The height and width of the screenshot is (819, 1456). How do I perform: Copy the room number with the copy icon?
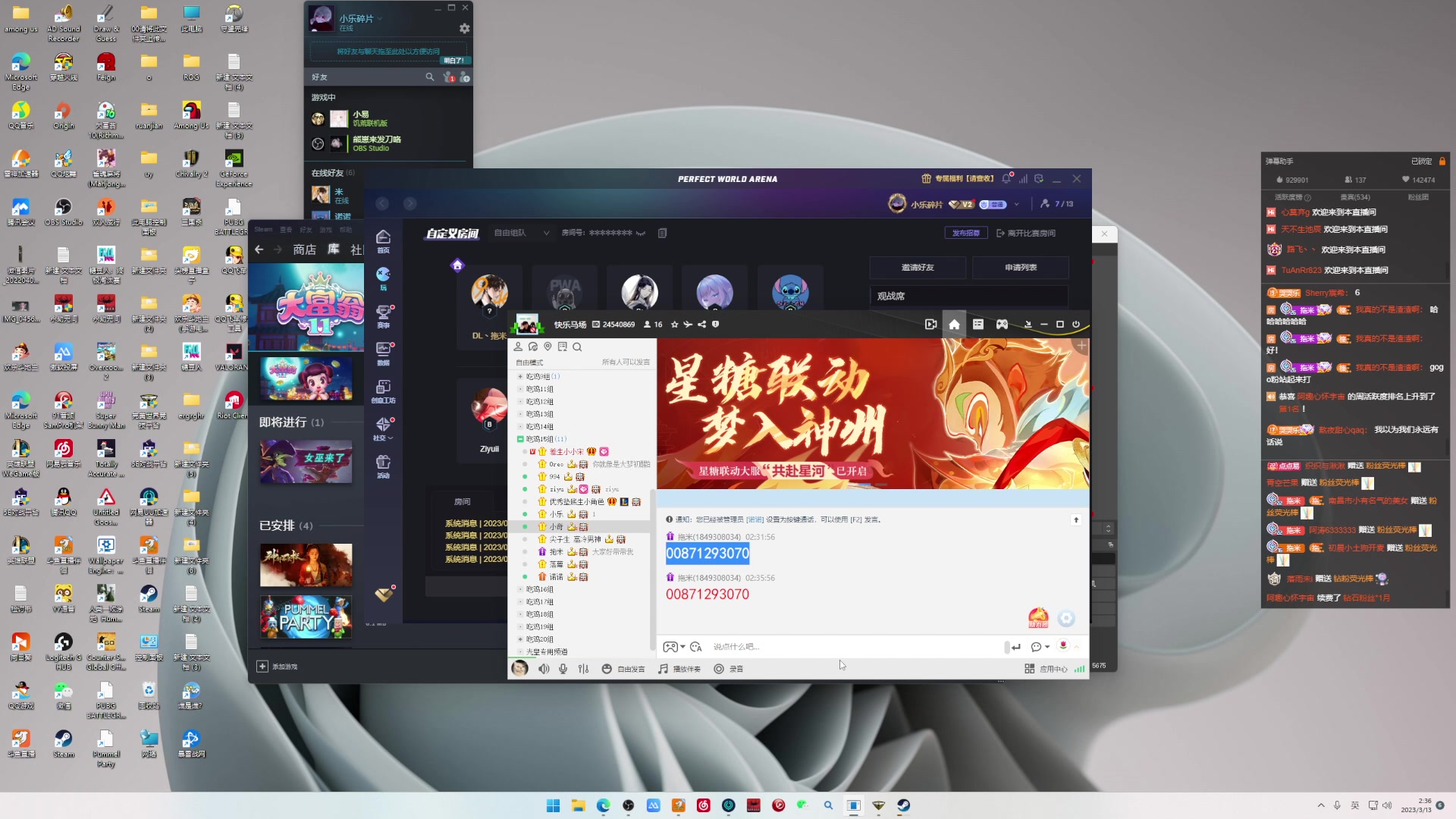click(662, 234)
